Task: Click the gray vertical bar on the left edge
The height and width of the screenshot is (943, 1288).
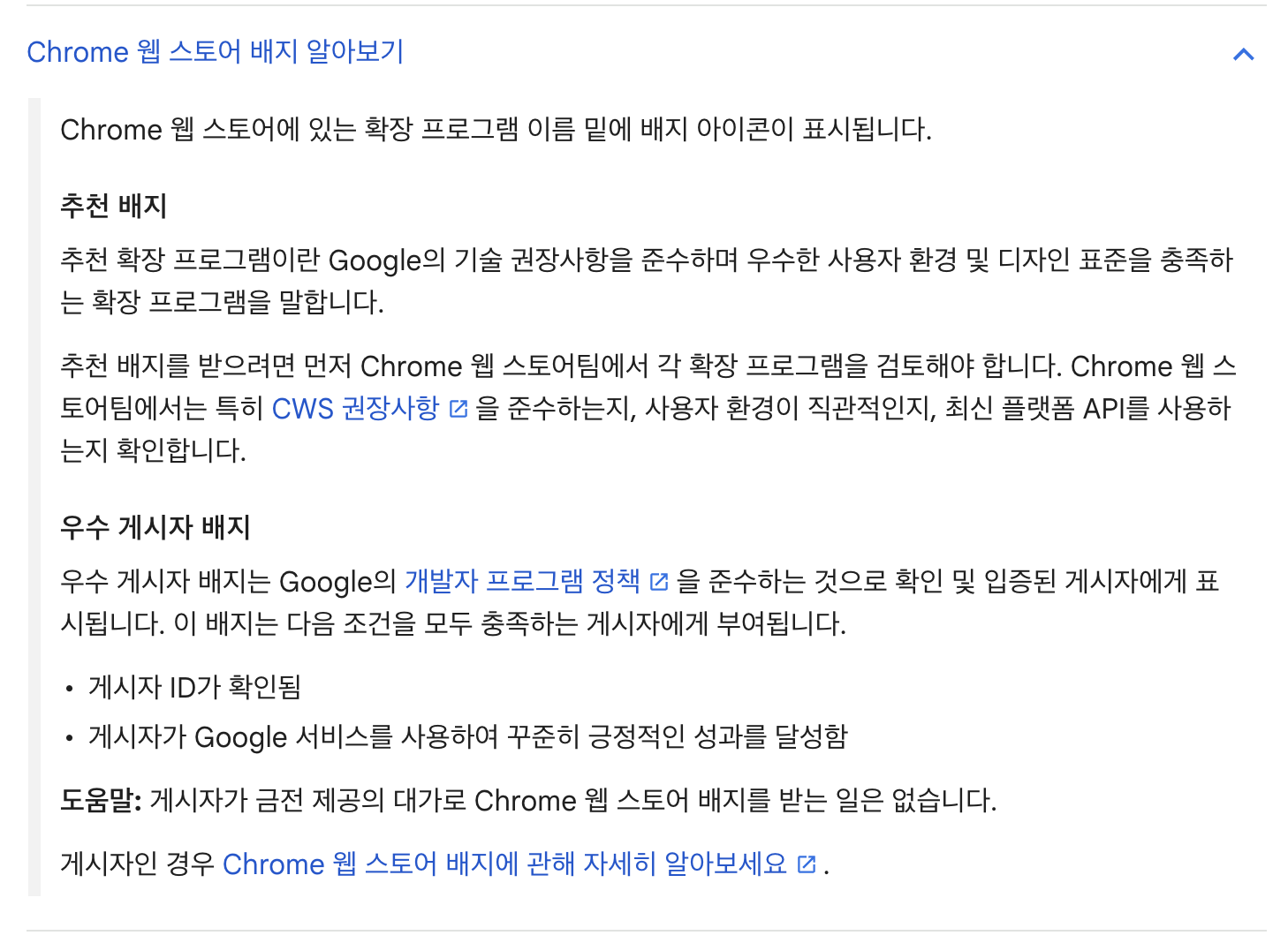Action: click(x=36, y=494)
